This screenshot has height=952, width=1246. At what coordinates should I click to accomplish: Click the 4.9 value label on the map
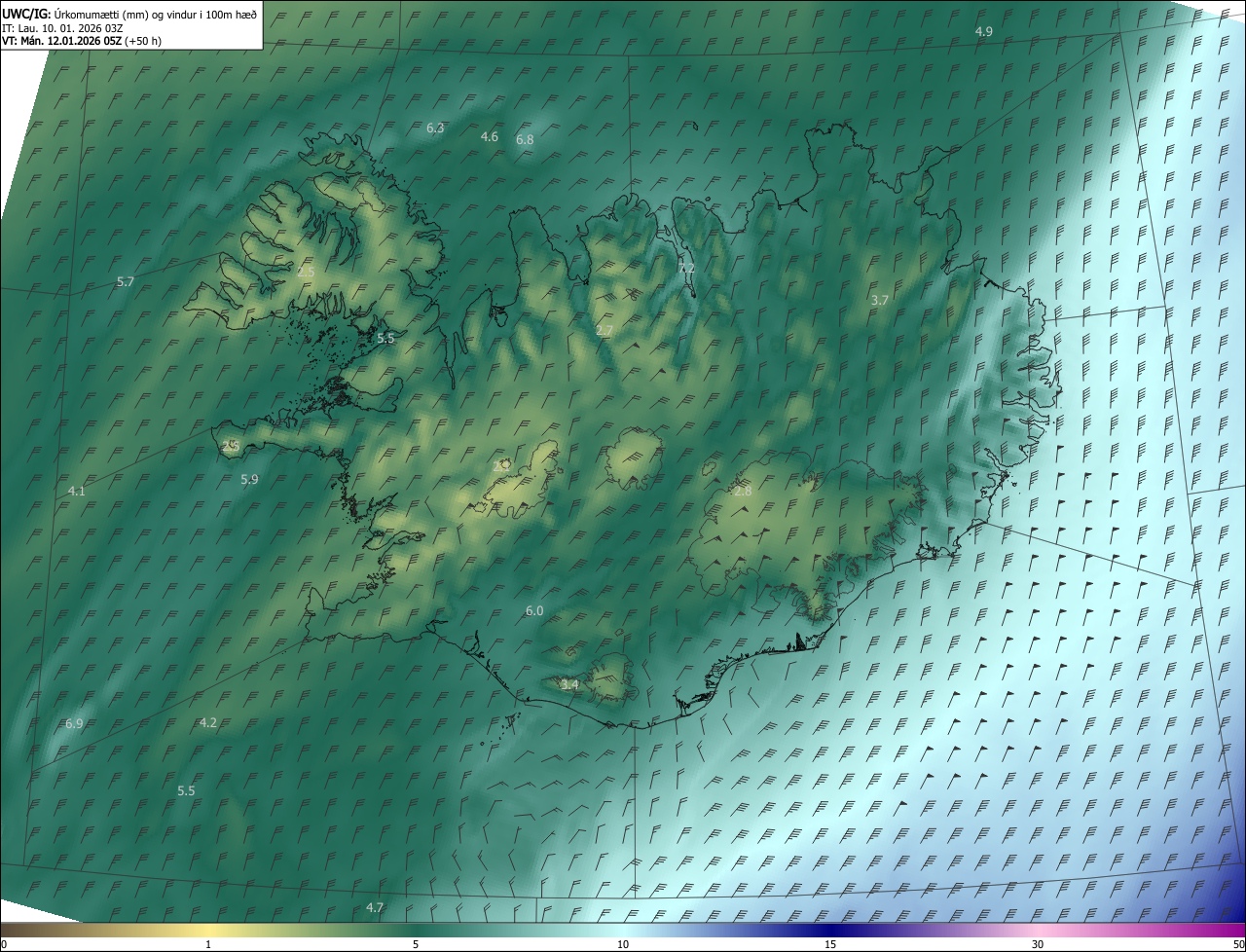tap(984, 32)
